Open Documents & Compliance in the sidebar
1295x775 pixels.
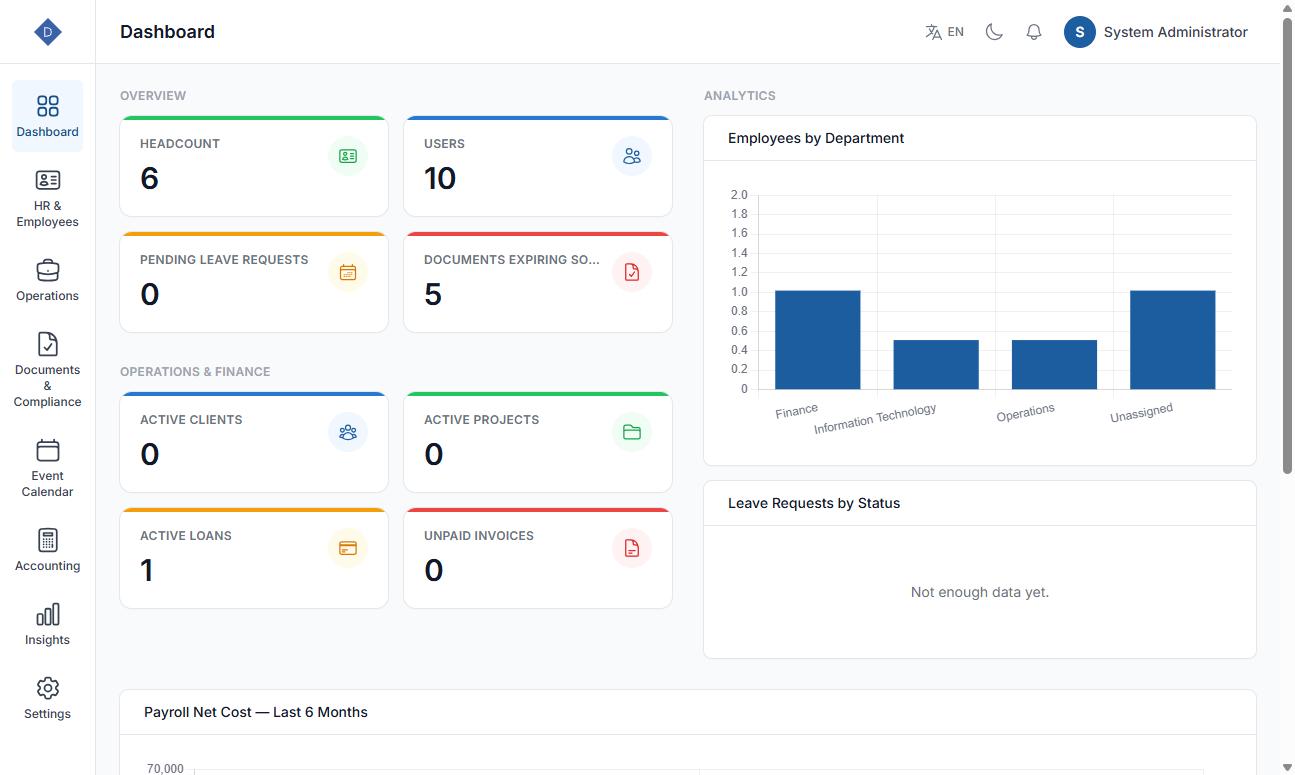[x=47, y=370]
